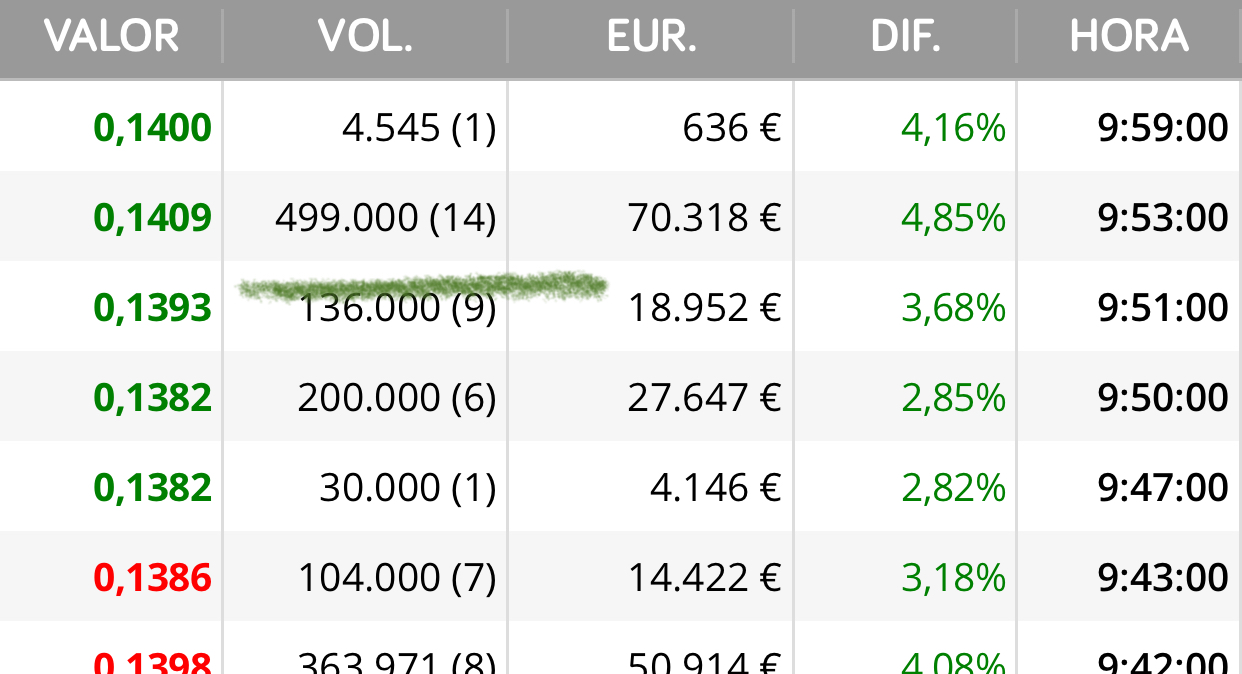The image size is (1242, 674).
Task: Select the EUR. column header
Action: click(651, 37)
